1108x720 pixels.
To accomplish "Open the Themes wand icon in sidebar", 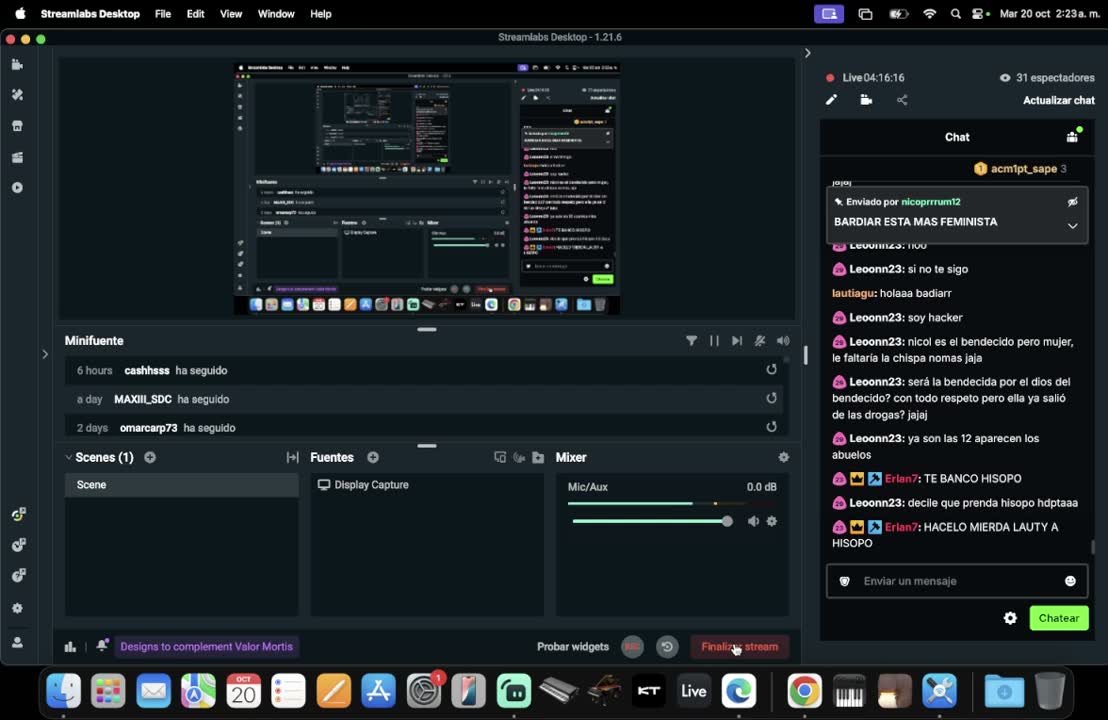I will (x=18, y=95).
